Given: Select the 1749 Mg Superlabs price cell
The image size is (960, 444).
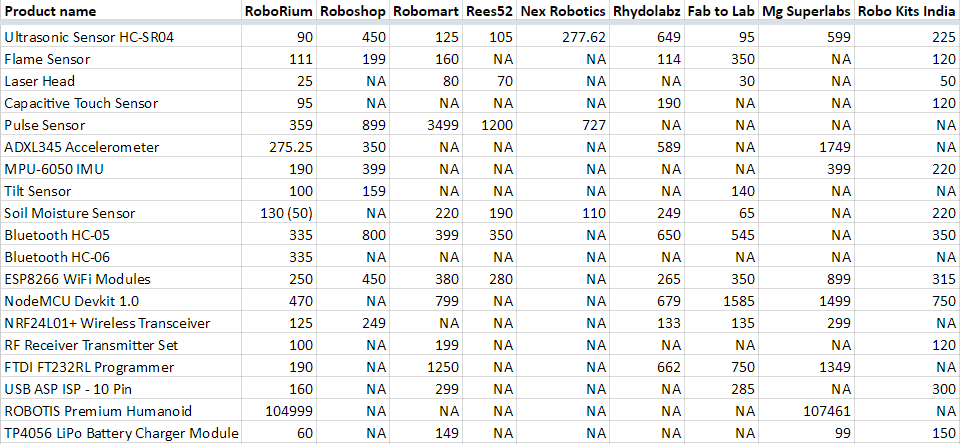Looking at the screenshot, I should tap(806, 148).
